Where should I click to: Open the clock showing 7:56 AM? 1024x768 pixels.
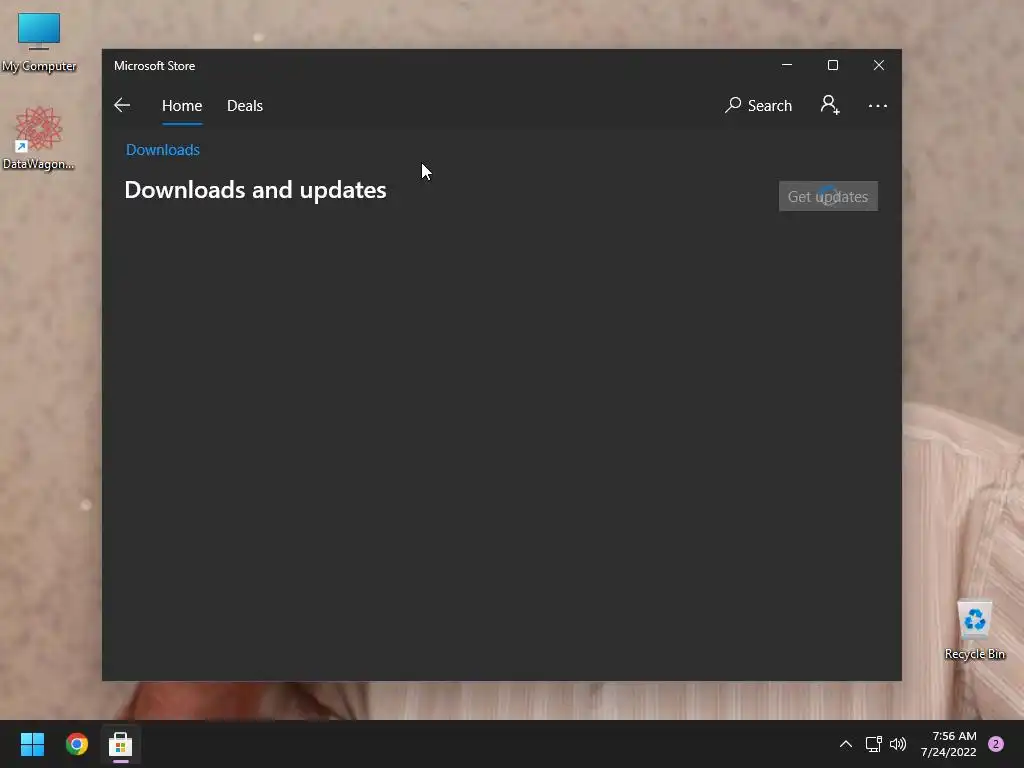pos(949,744)
